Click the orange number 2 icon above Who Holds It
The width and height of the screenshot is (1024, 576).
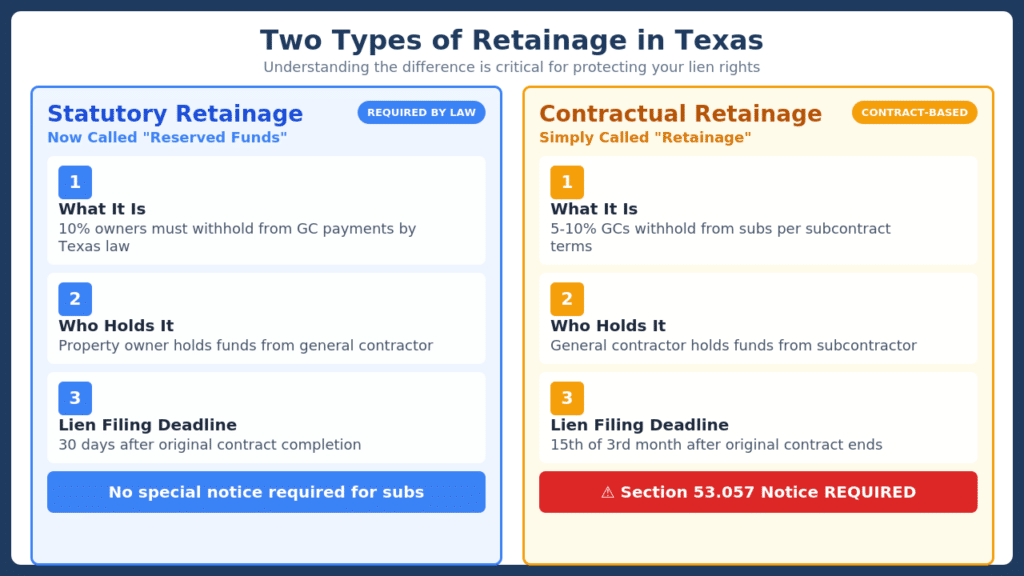[567, 299]
